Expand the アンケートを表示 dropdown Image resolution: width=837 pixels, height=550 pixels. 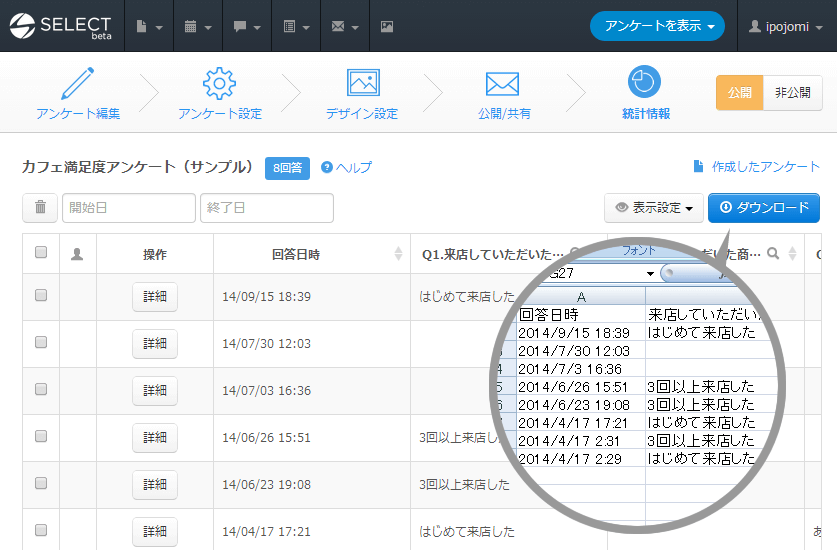pos(656,26)
